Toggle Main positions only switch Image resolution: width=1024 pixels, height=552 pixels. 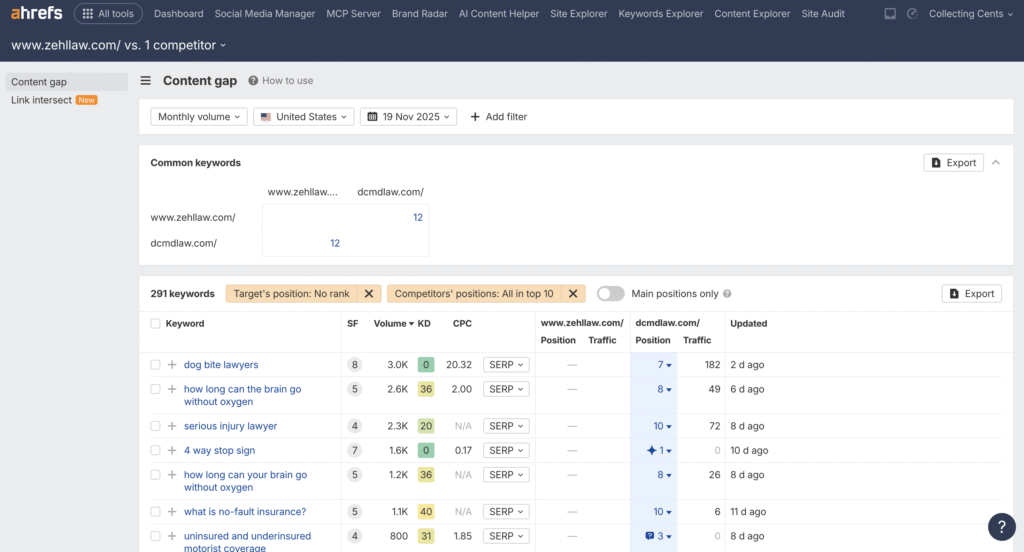(610, 294)
